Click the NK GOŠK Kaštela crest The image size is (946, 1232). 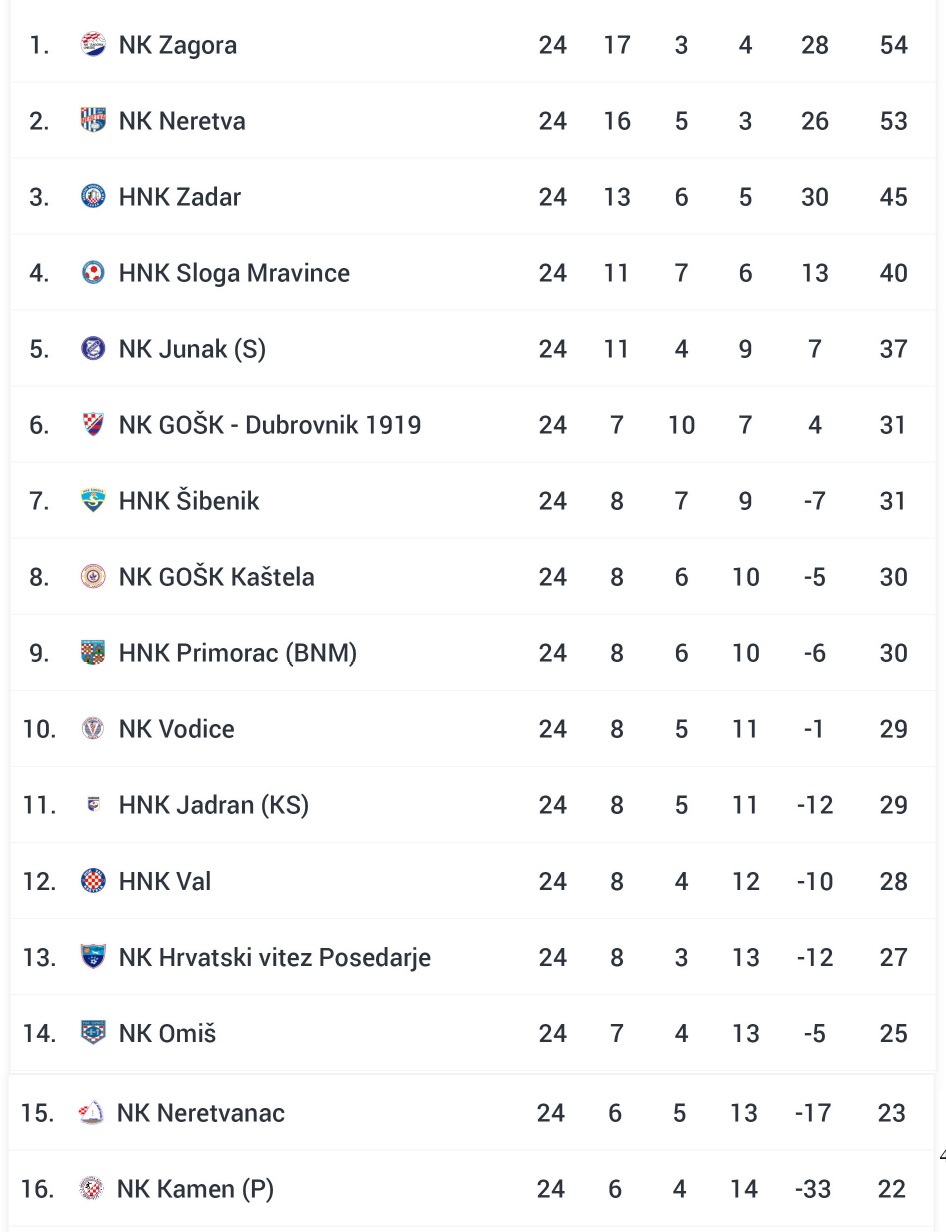coord(93,577)
